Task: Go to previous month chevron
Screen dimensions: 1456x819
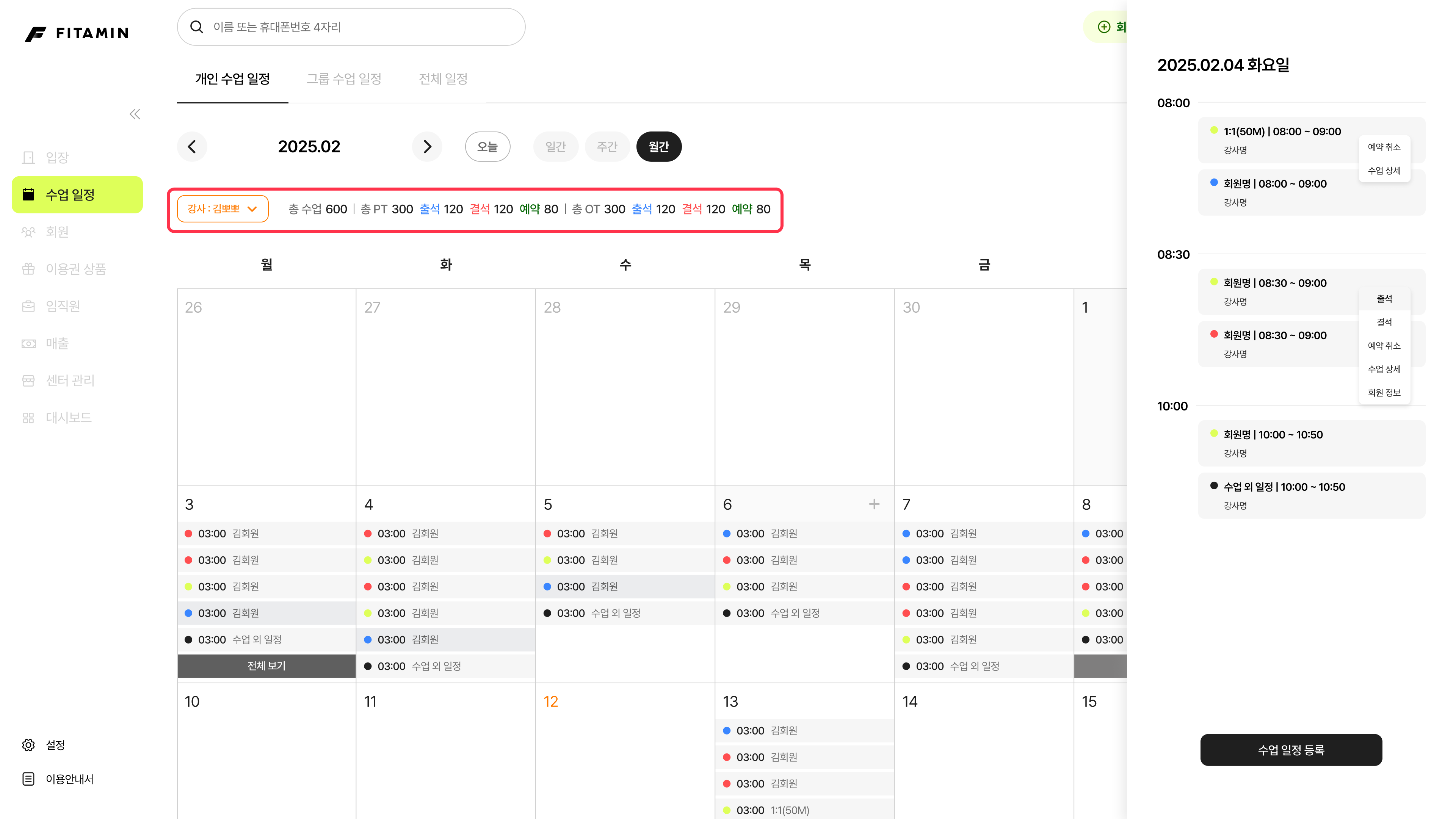Action: [x=192, y=147]
